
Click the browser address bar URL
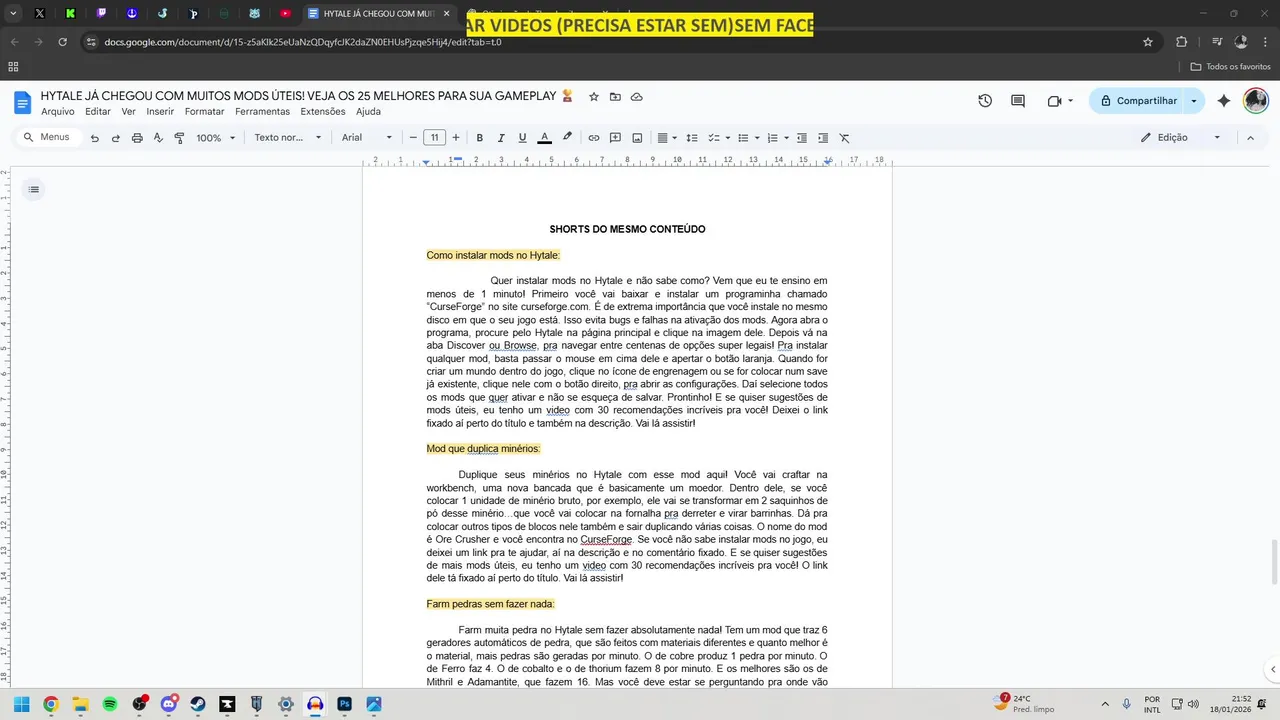(x=303, y=42)
